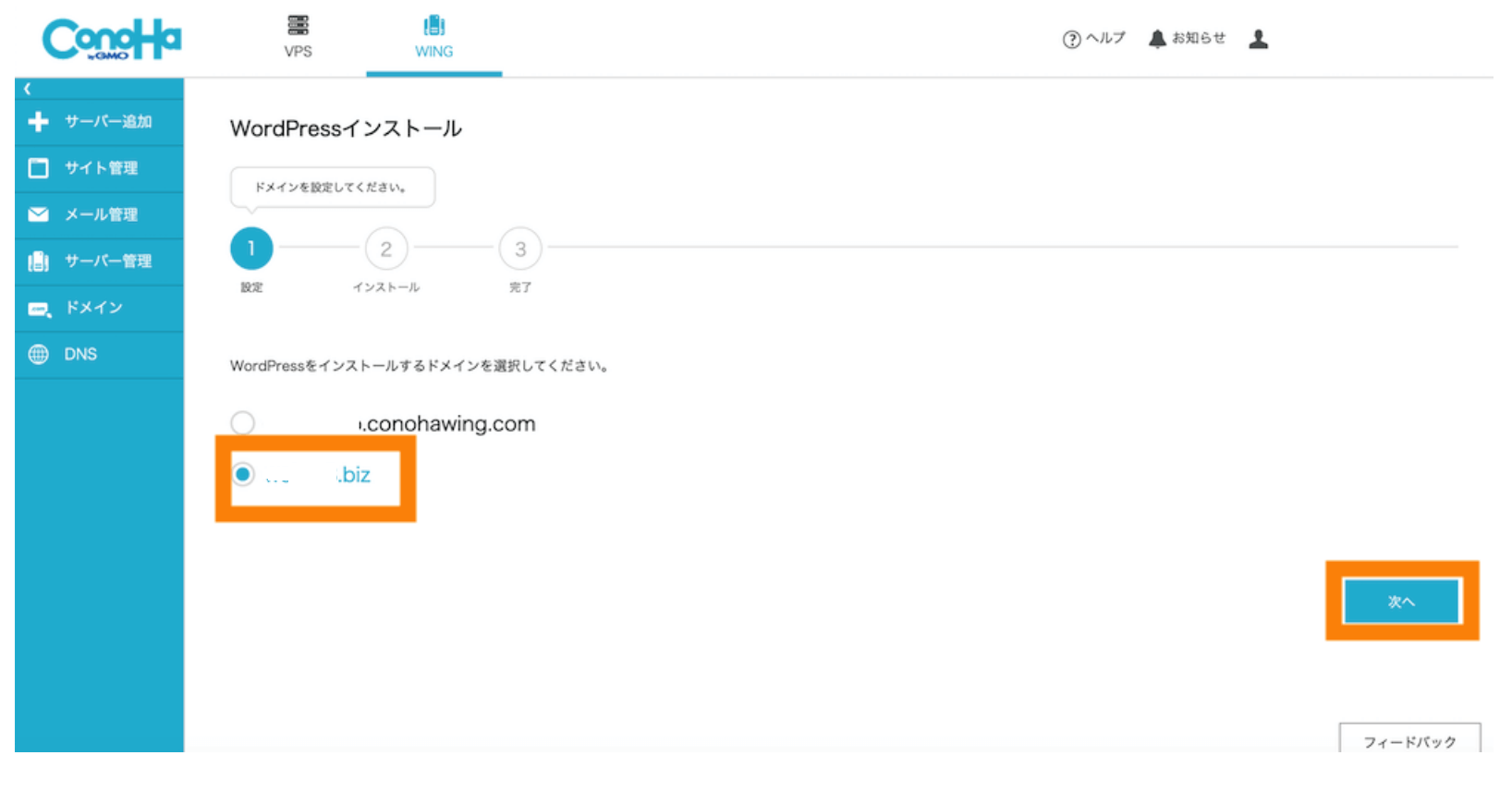Click the メール管理 envelope icon
This screenshot has height=804, width=1512.
[x=38, y=214]
